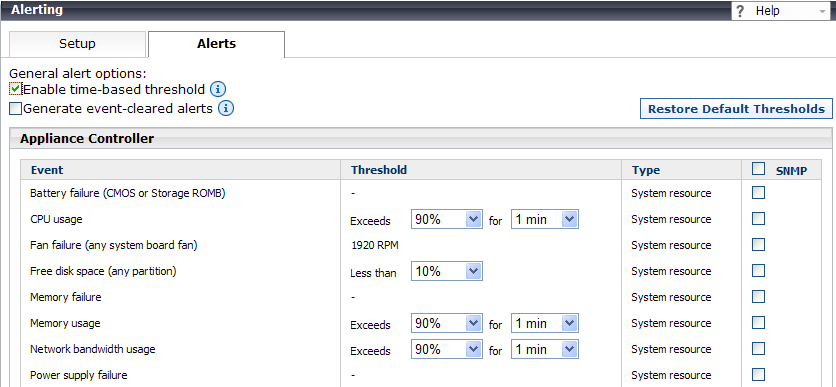Enable SNMP for Battery failure
Image resolution: width=836 pixels, height=387 pixels.
coord(758,192)
